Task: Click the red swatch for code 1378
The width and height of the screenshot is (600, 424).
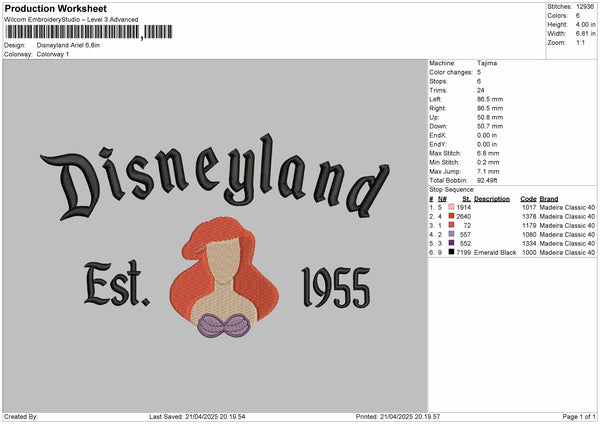Action: click(x=451, y=216)
